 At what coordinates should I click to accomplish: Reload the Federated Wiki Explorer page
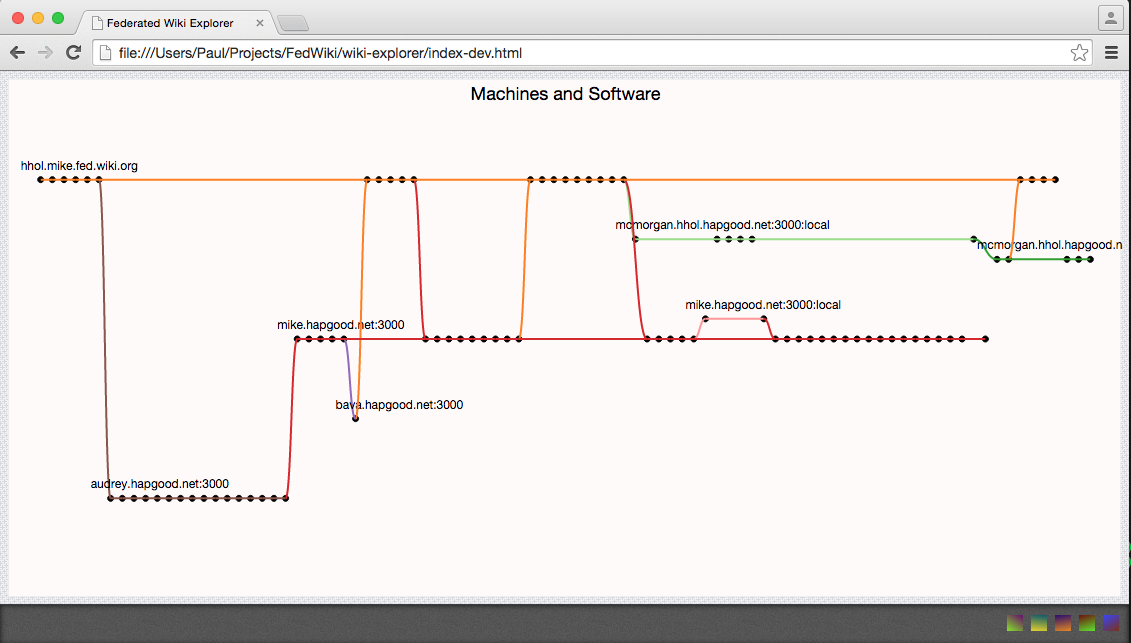[73, 53]
